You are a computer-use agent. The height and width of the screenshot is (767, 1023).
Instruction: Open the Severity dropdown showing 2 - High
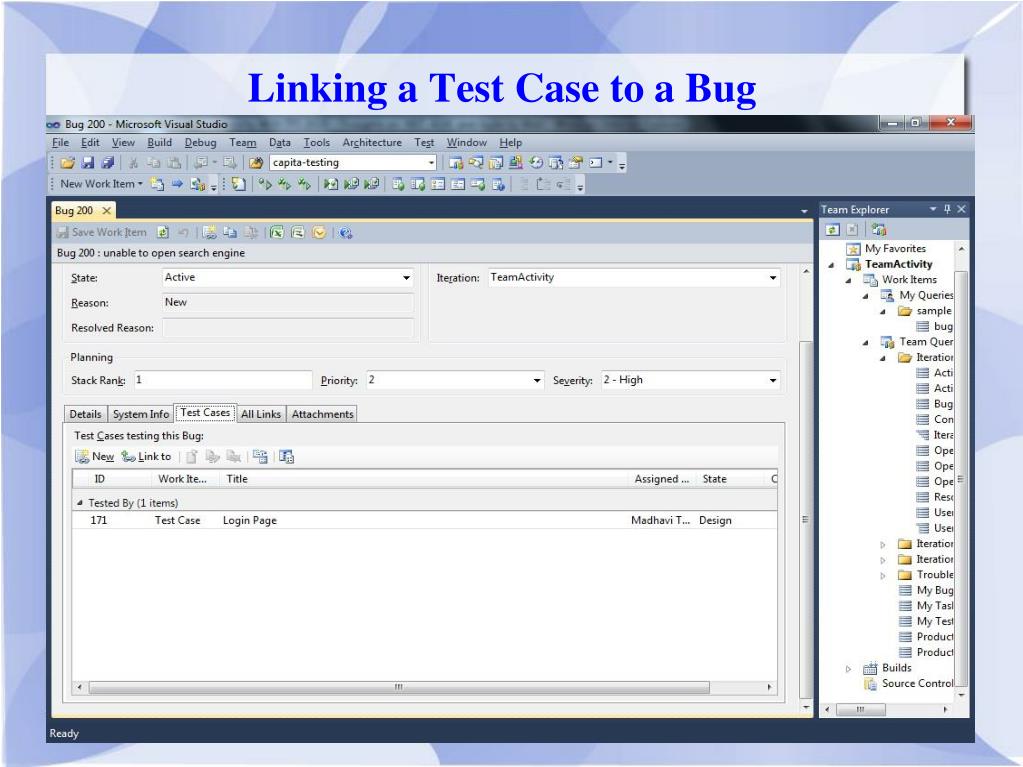point(773,380)
